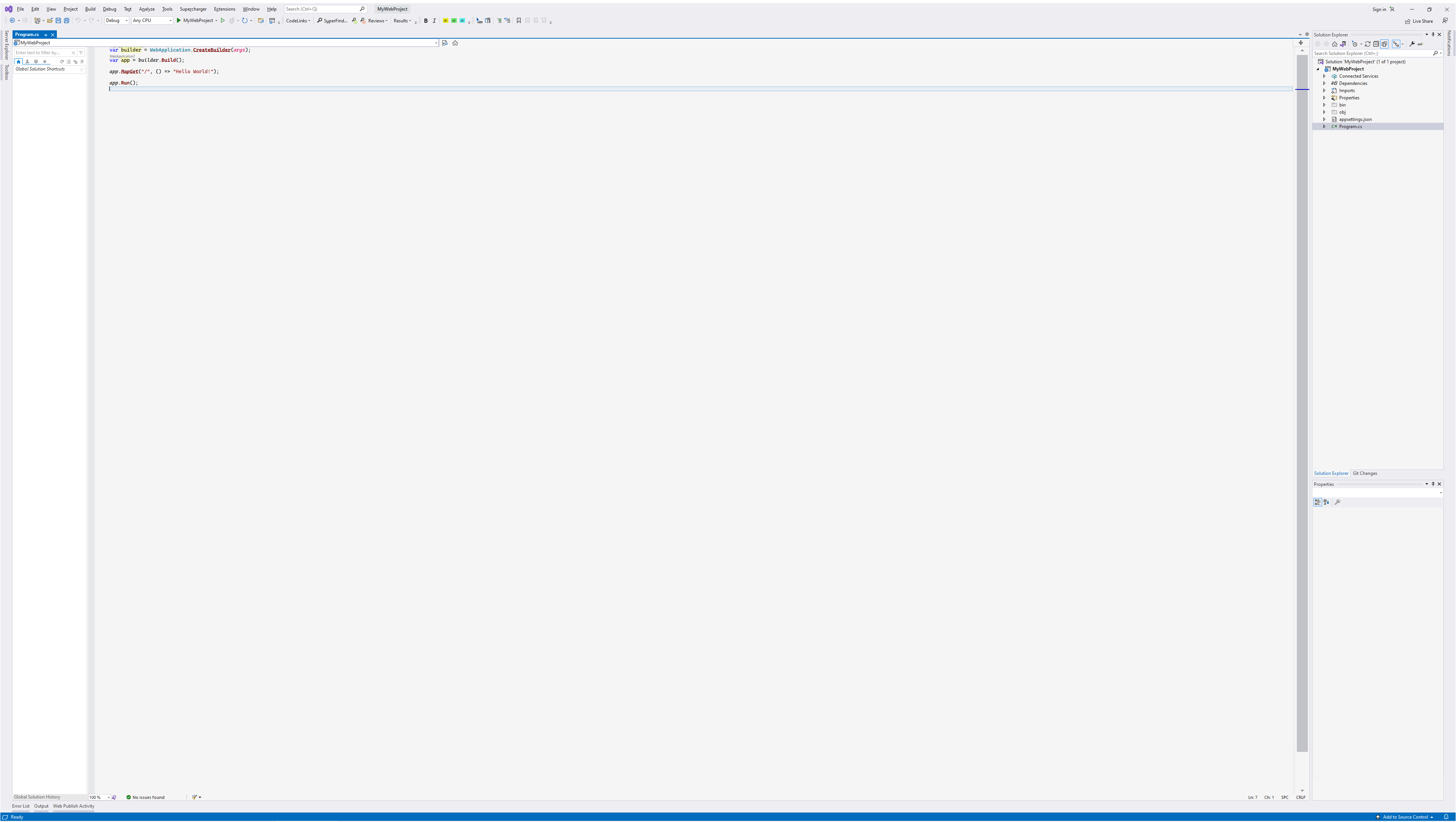Click Sync/refresh icon in Solution Explorer
The height and width of the screenshot is (822, 1456).
[1368, 44]
